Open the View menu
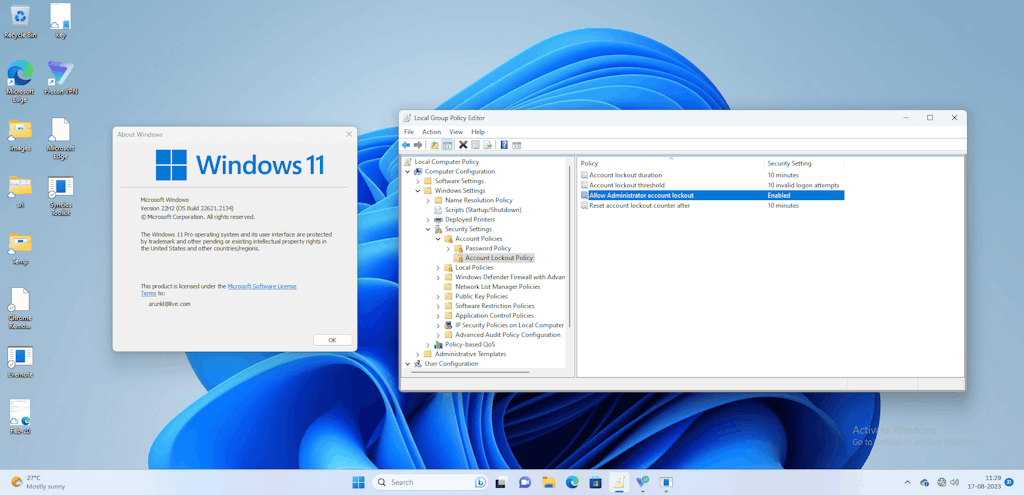The width and height of the screenshot is (1024, 495). (x=456, y=132)
